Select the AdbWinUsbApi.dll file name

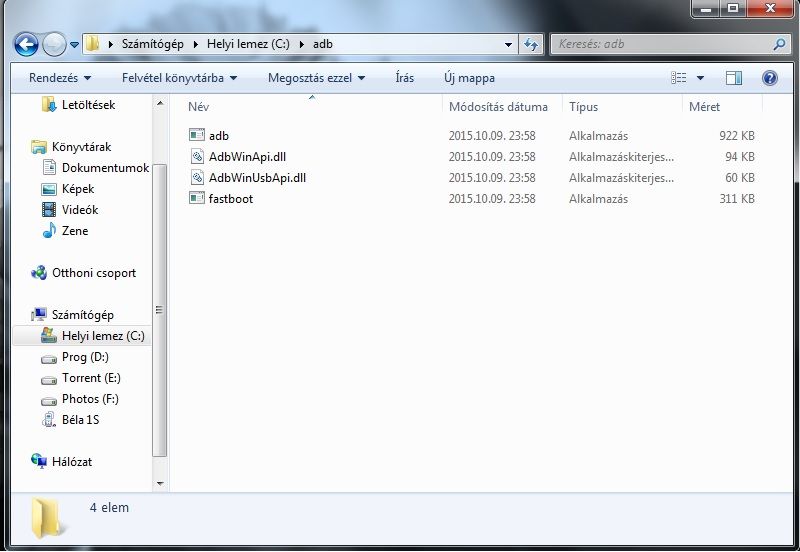tap(258, 178)
